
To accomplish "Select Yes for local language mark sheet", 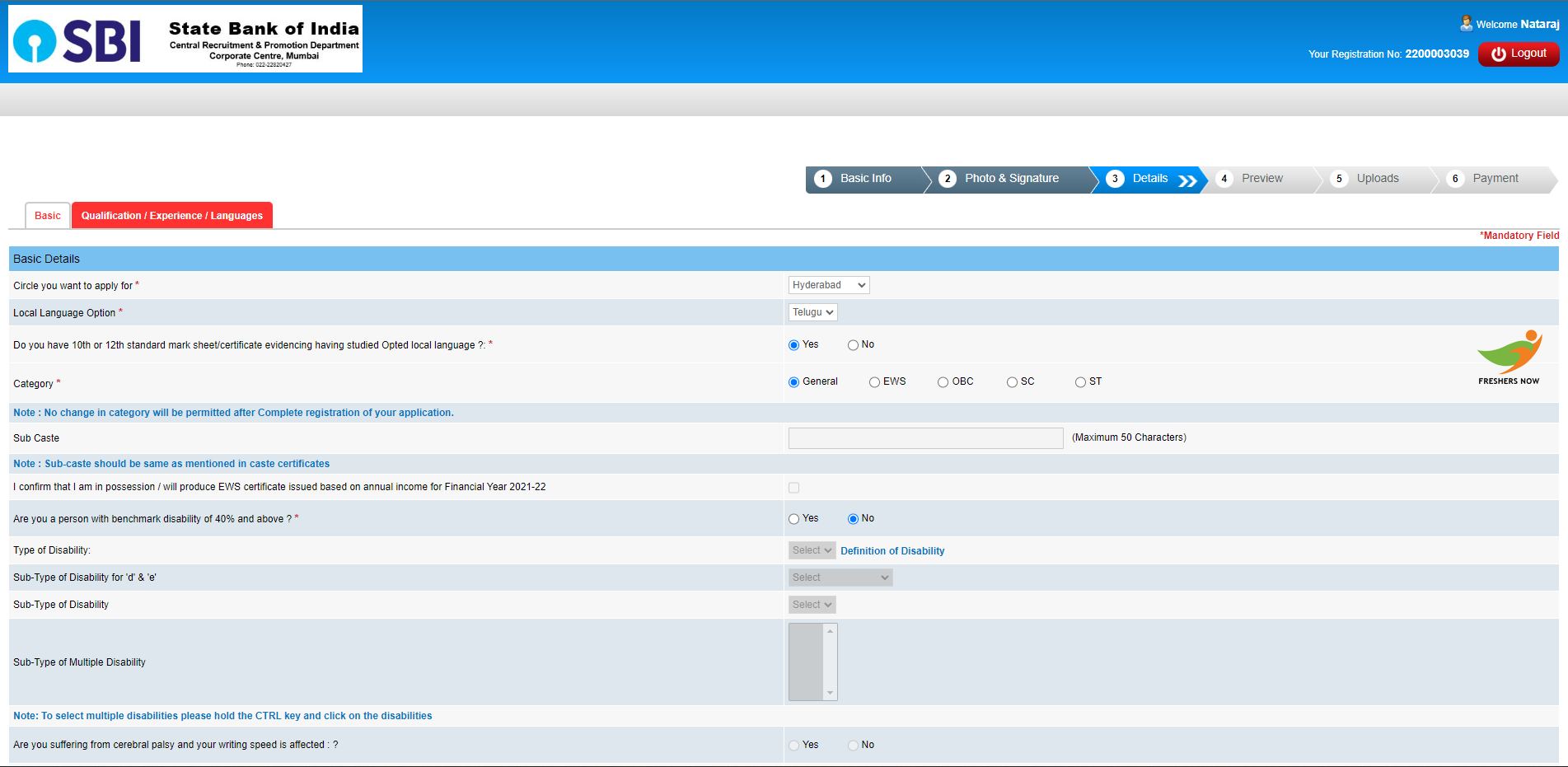I will [794, 345].
